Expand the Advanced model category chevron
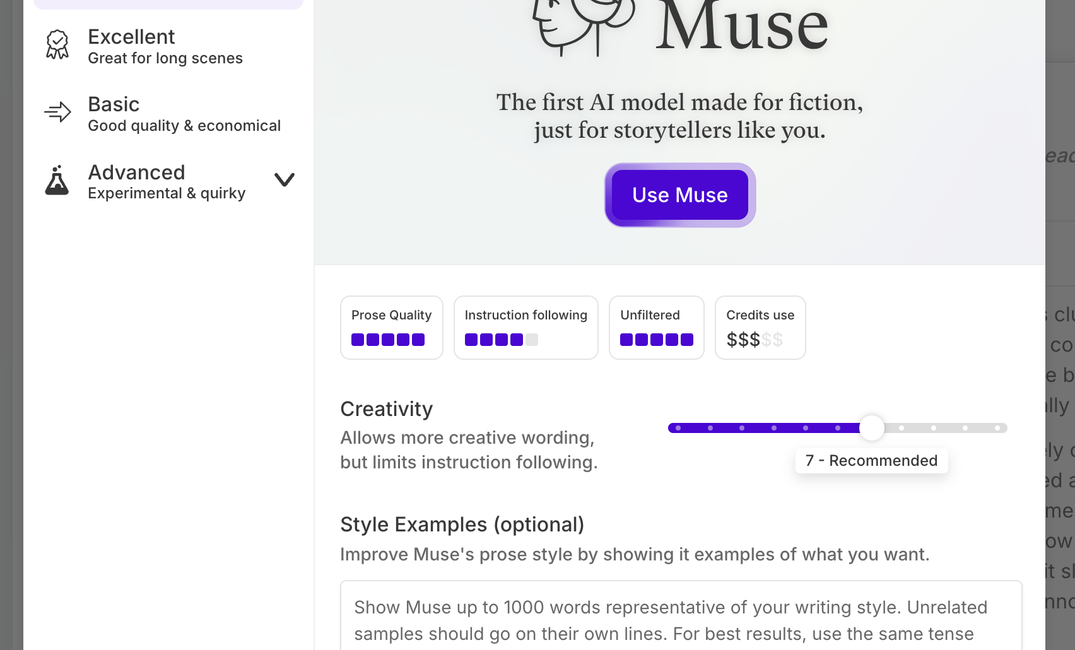 (284, 180)
